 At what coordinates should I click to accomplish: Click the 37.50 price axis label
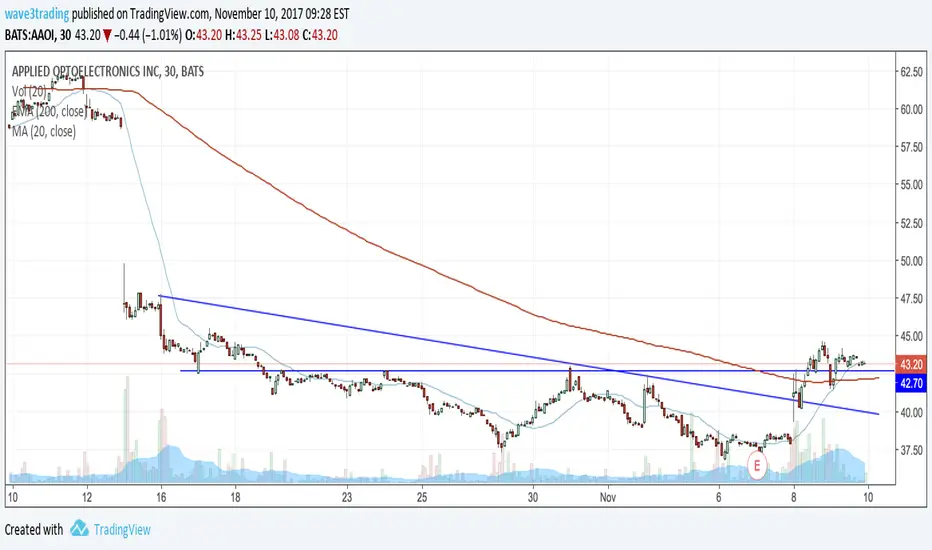point(912,450)
